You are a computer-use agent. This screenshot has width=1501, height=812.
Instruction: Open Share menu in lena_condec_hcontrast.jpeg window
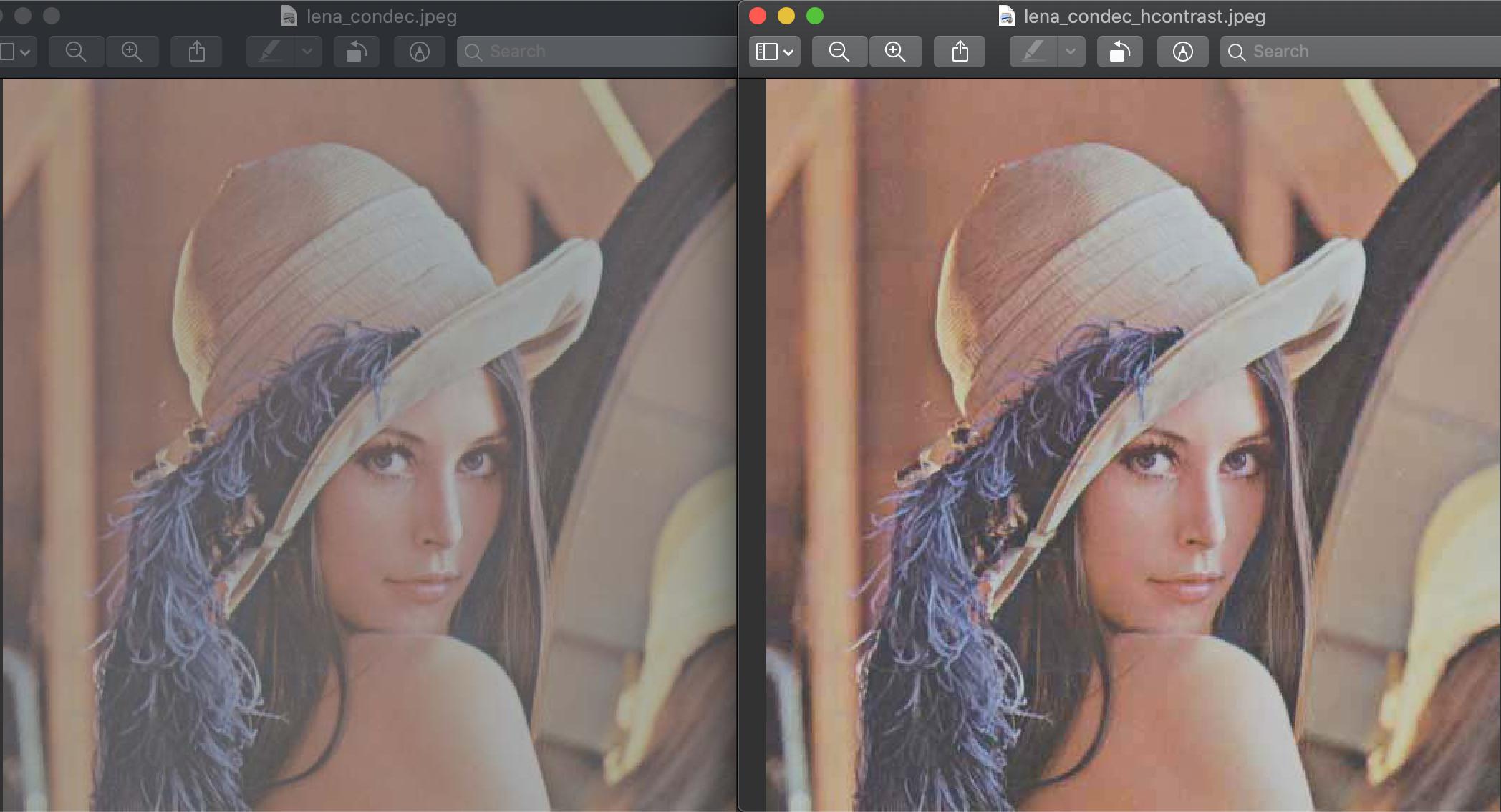(x=960, y=52)
